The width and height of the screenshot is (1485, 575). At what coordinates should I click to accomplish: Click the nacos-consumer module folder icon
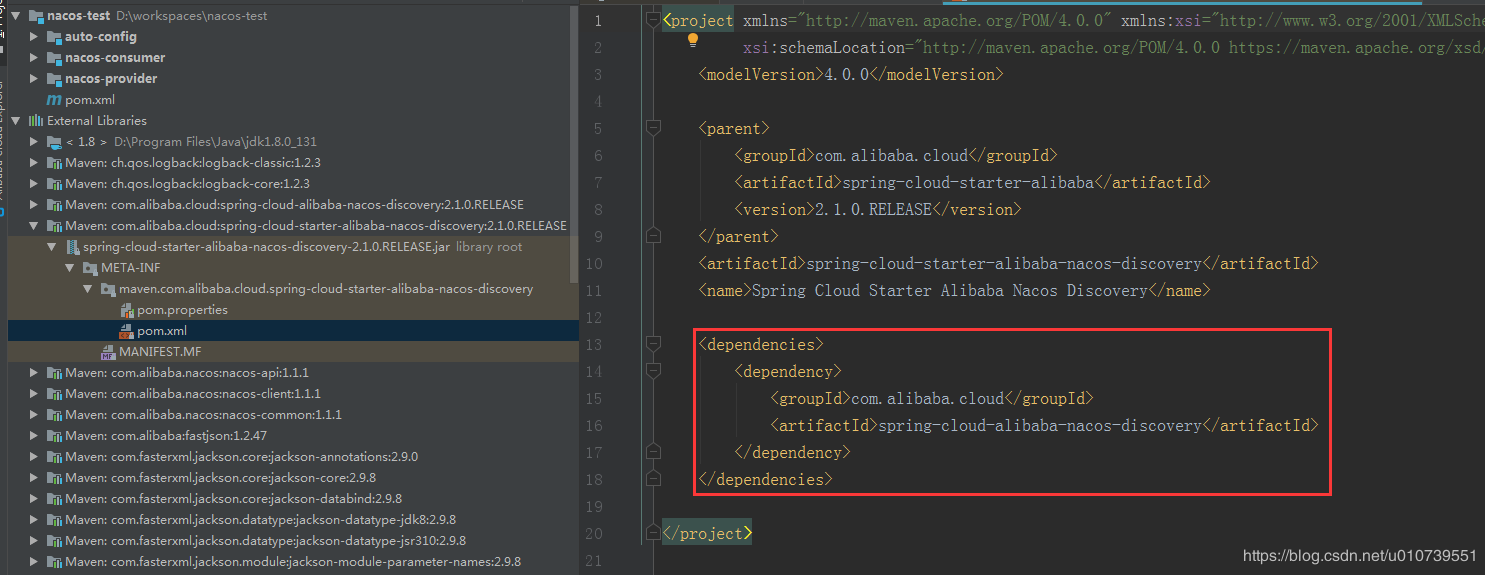[x=54, y=58]
